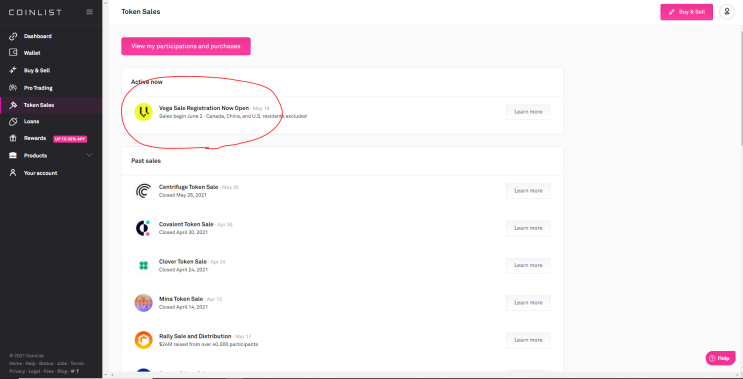Open the user profile avatar icon

(727, 12)
